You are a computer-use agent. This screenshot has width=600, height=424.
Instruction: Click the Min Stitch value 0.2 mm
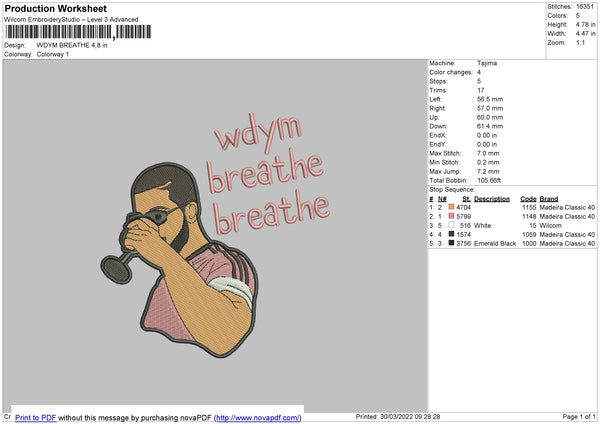coord(488,162)
